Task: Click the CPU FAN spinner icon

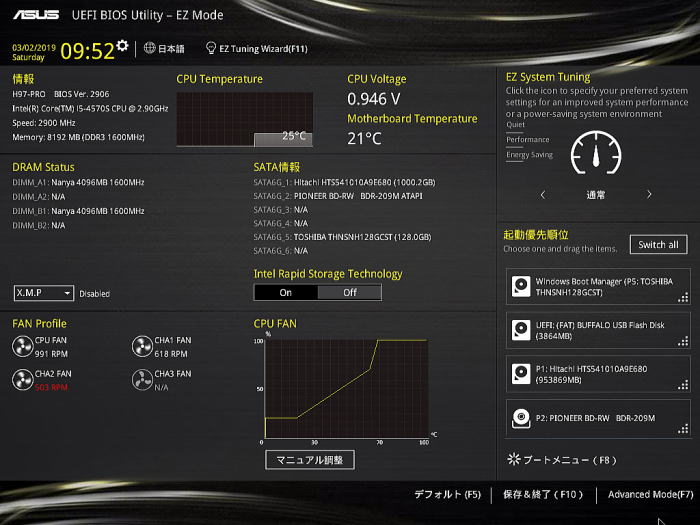Action: point(22,346)
